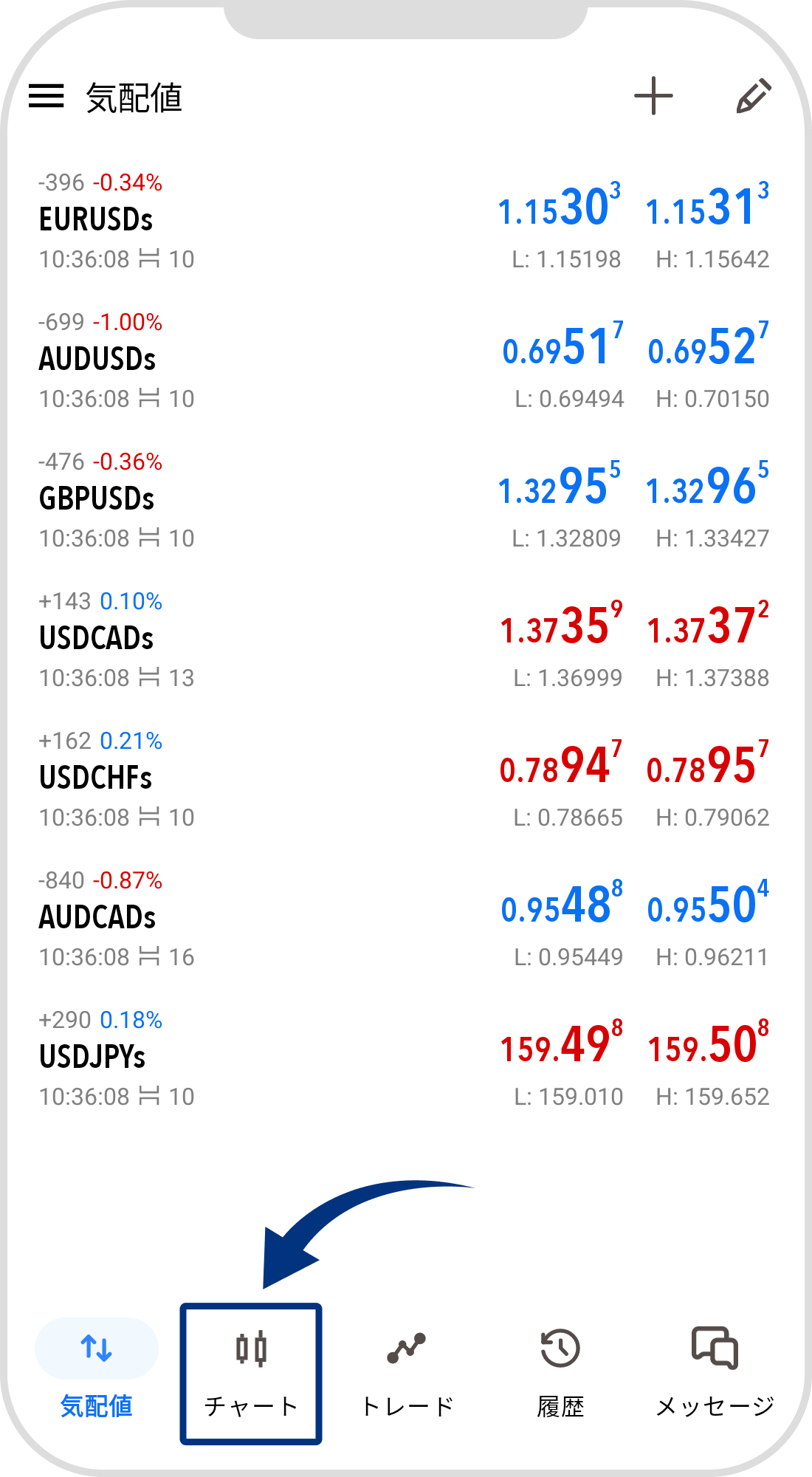The image size is (812, 1477).
Task: Tap the history clock icon
Action: click(x=560, y=1349)
